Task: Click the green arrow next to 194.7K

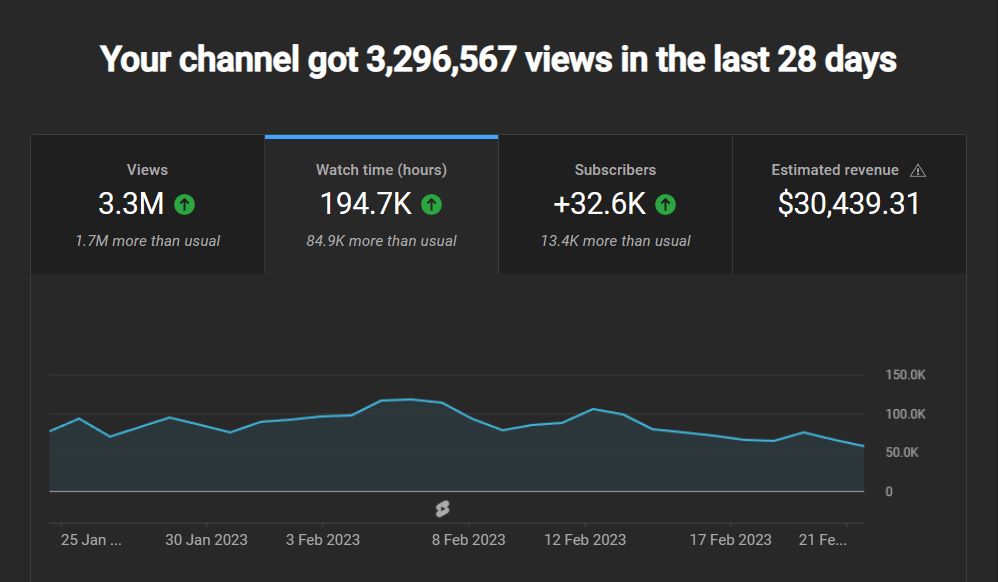Action: [431, 204]
